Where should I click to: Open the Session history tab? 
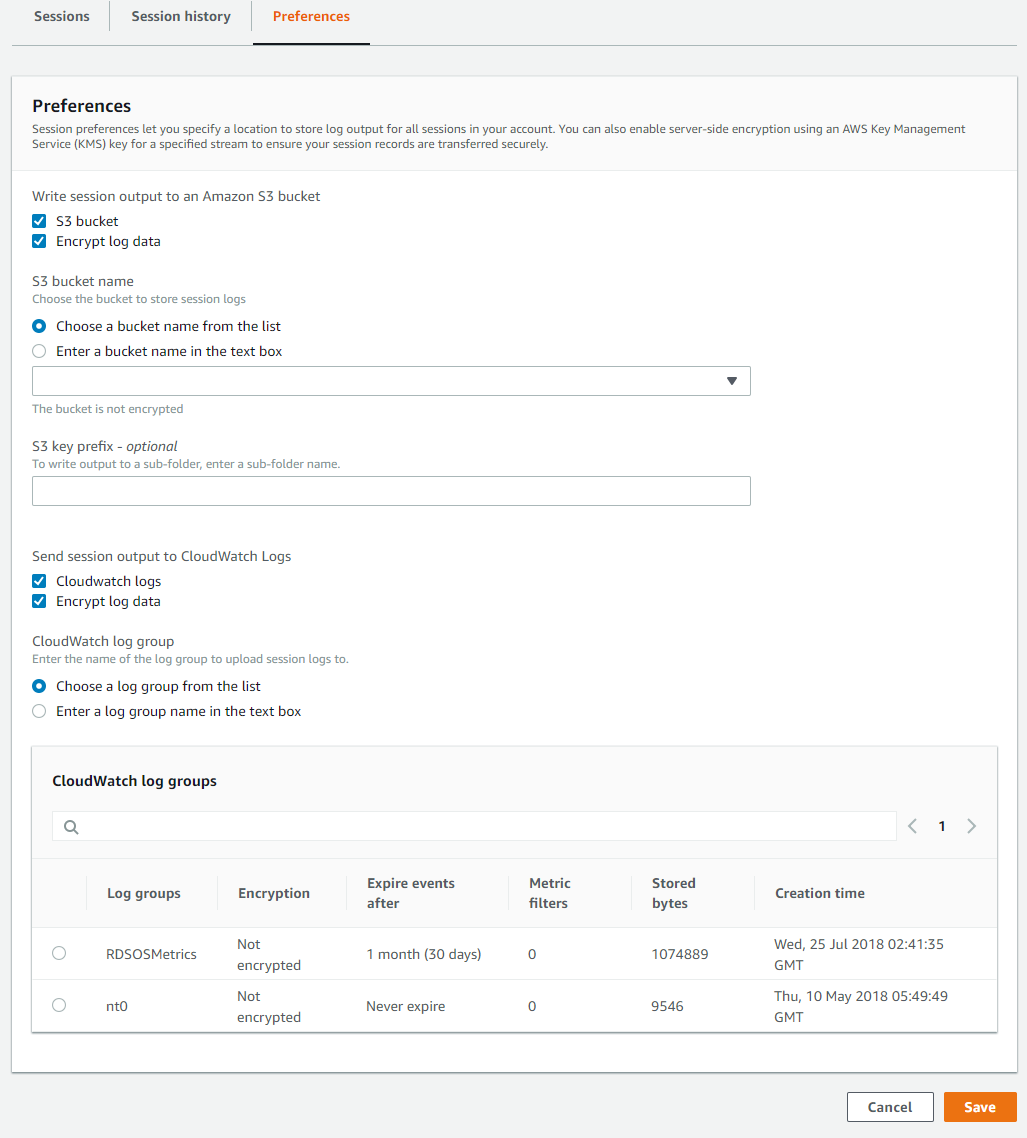coord(181,16)
